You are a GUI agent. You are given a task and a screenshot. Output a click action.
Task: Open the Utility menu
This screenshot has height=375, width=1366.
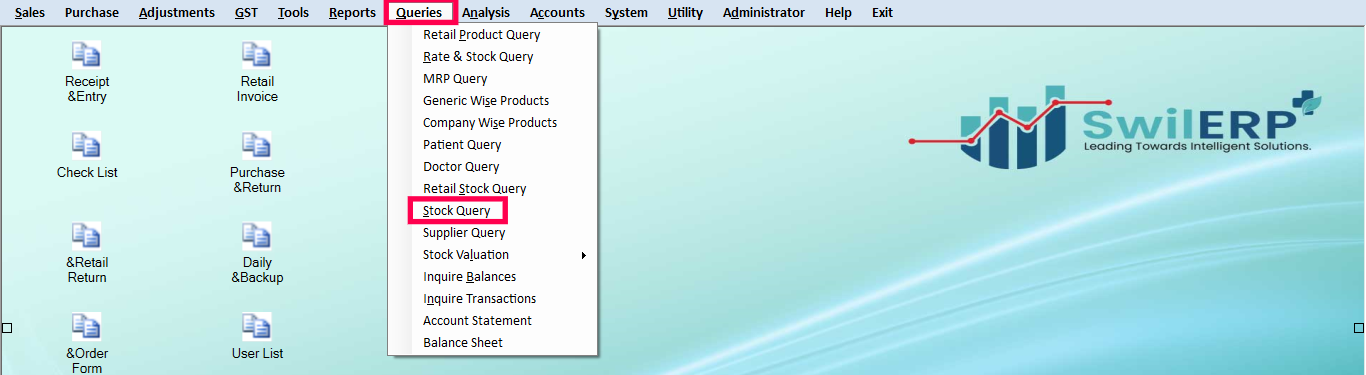pos(685,13)
